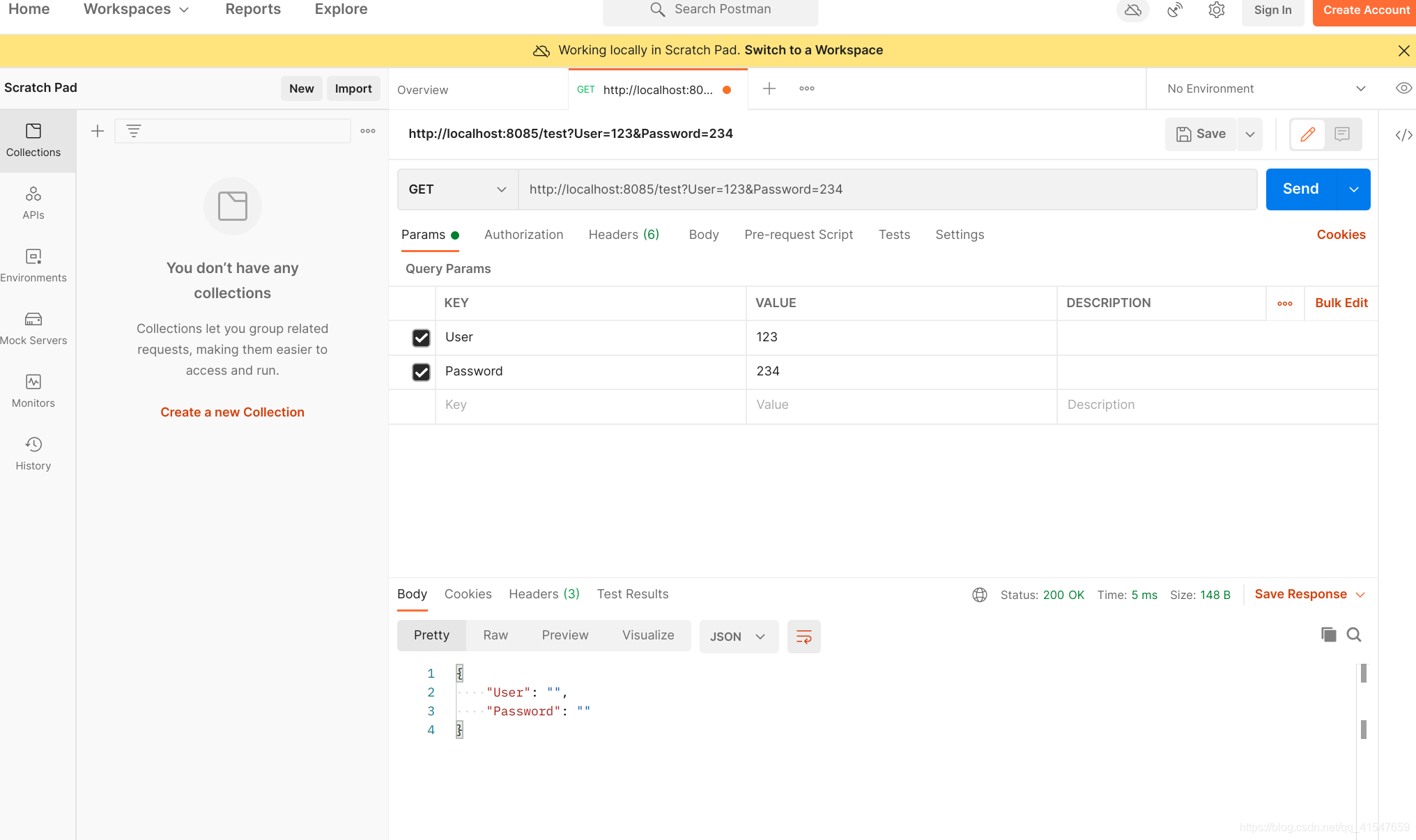Open Bulk Edit for query params
This screenshot has height=840, width=1416.
pyautogui.click(x=1341, y=303)
